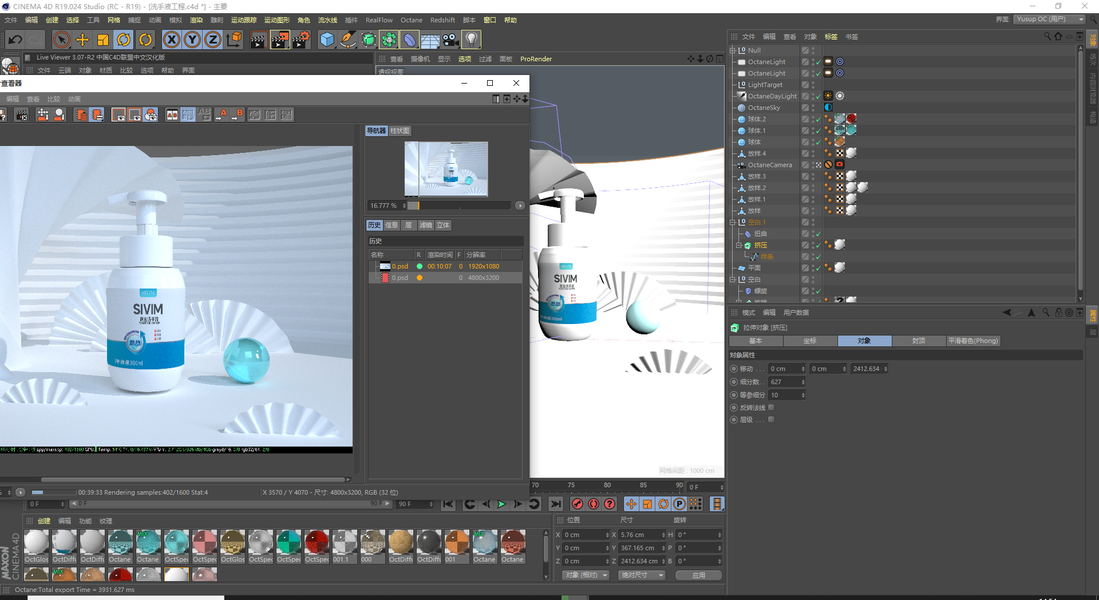The height and width of the screenshot is (600, 1099).
Task: Select the Live Selection arrow tool
Action: point(62,40)
